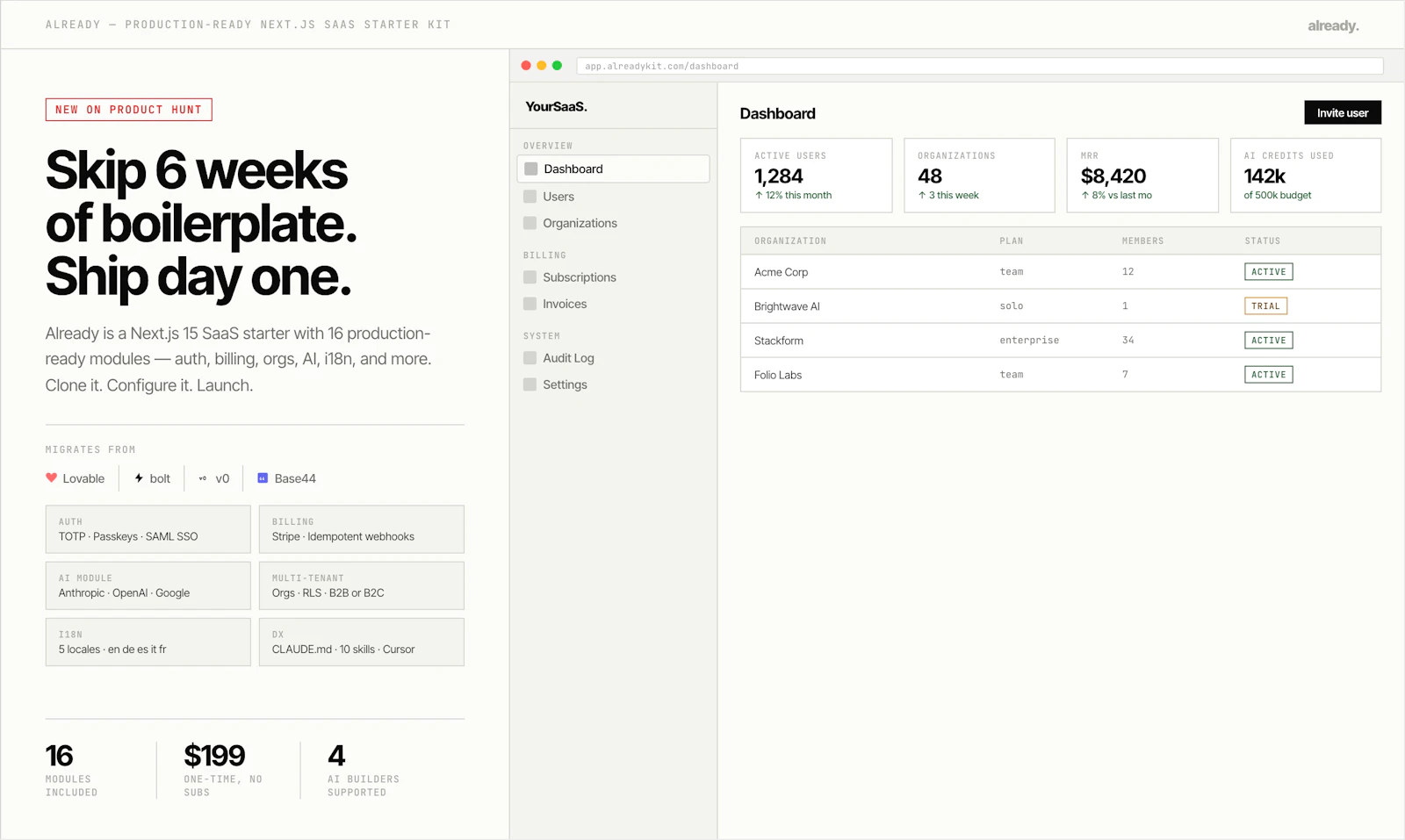
Task: Click the "4" AI builders figure
Action: point(336,756)
